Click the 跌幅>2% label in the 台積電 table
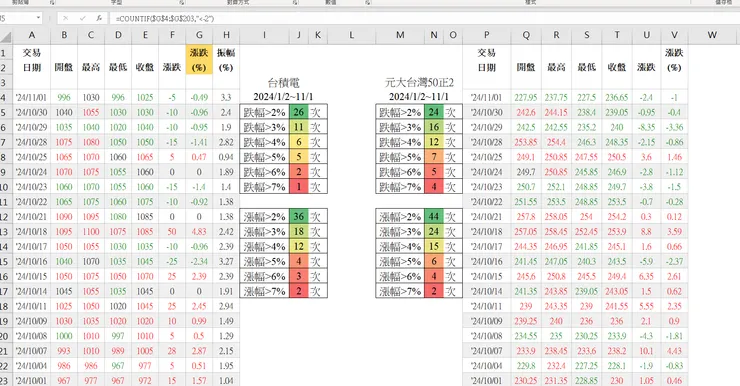This screenshot has height=386, width=740. 265,112
